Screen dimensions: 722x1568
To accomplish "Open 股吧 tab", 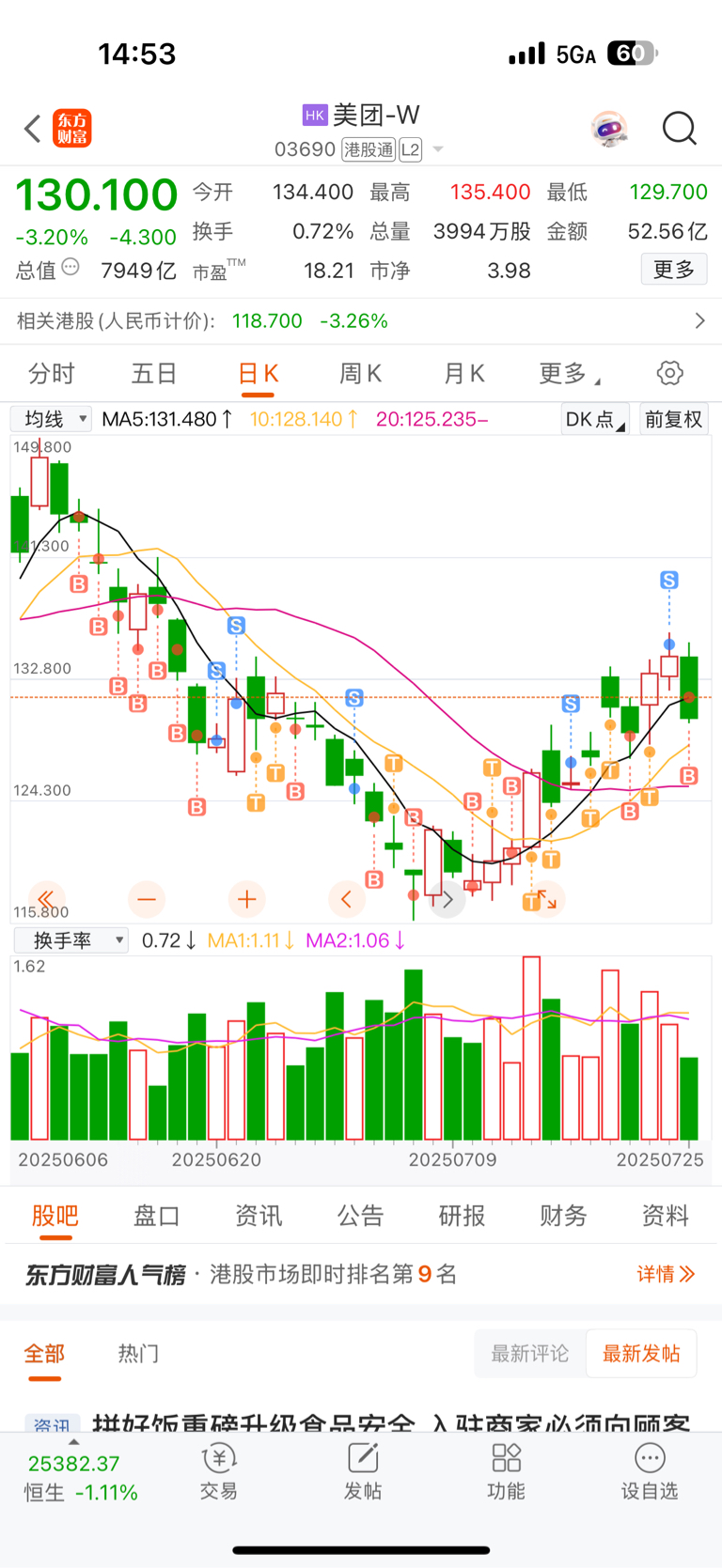I will [55, 1216].
